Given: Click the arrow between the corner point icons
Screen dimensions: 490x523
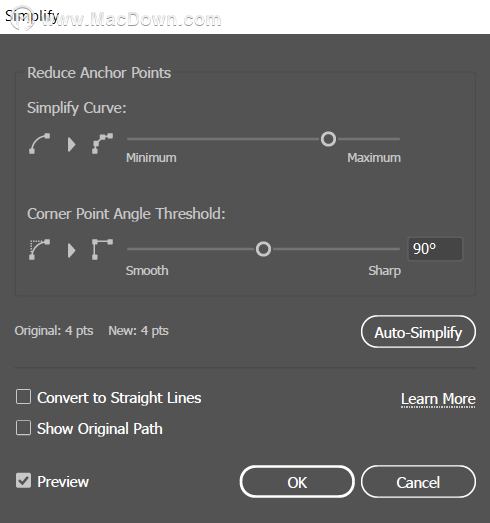Looking at the screenshot, I should (71, 250).
